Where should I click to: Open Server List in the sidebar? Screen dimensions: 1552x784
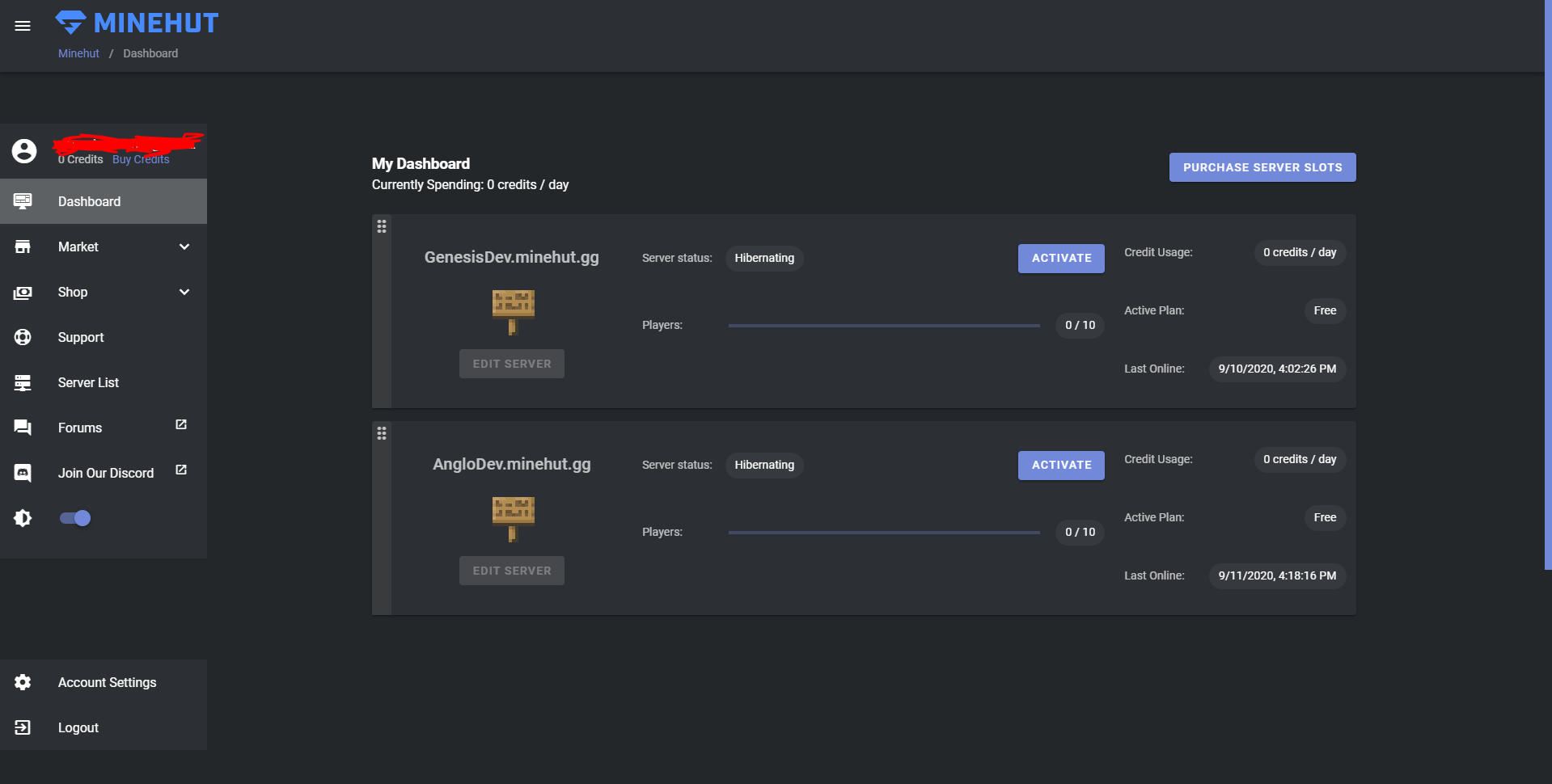pos(104,382)
